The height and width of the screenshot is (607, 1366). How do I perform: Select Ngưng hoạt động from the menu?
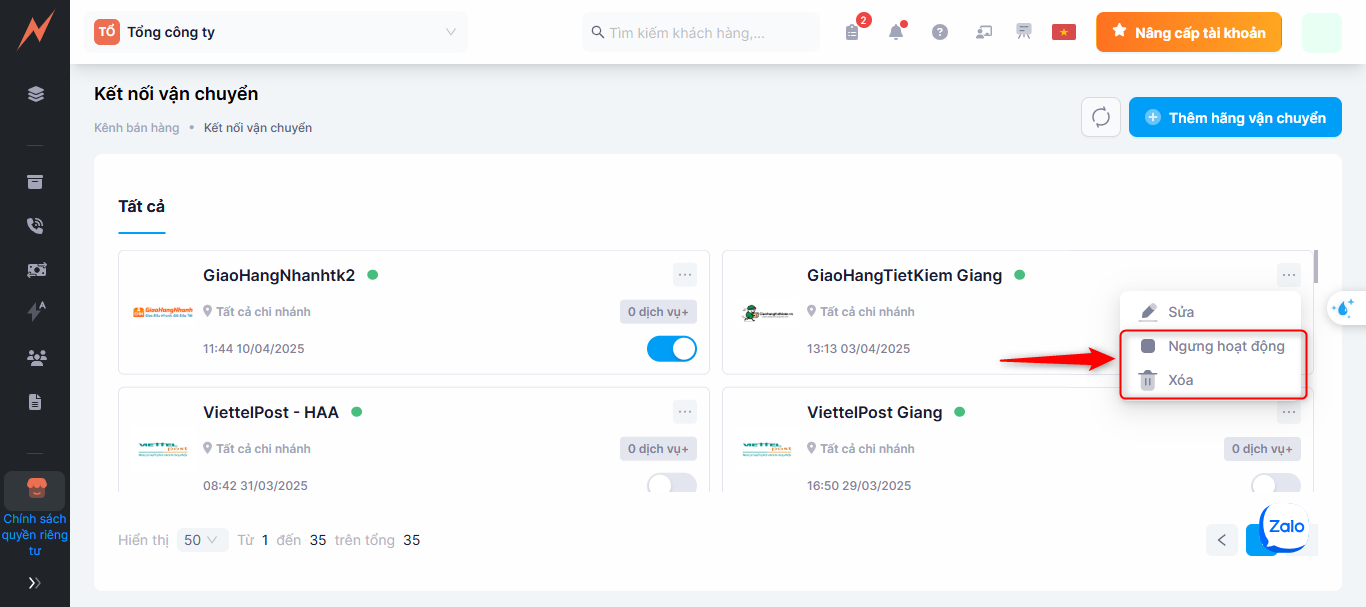click(1225, 346)
